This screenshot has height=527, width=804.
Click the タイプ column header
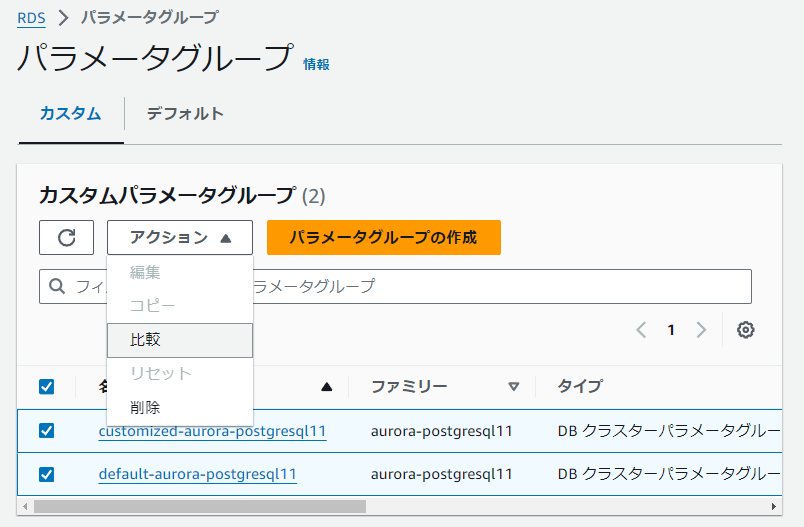[580, 386]
